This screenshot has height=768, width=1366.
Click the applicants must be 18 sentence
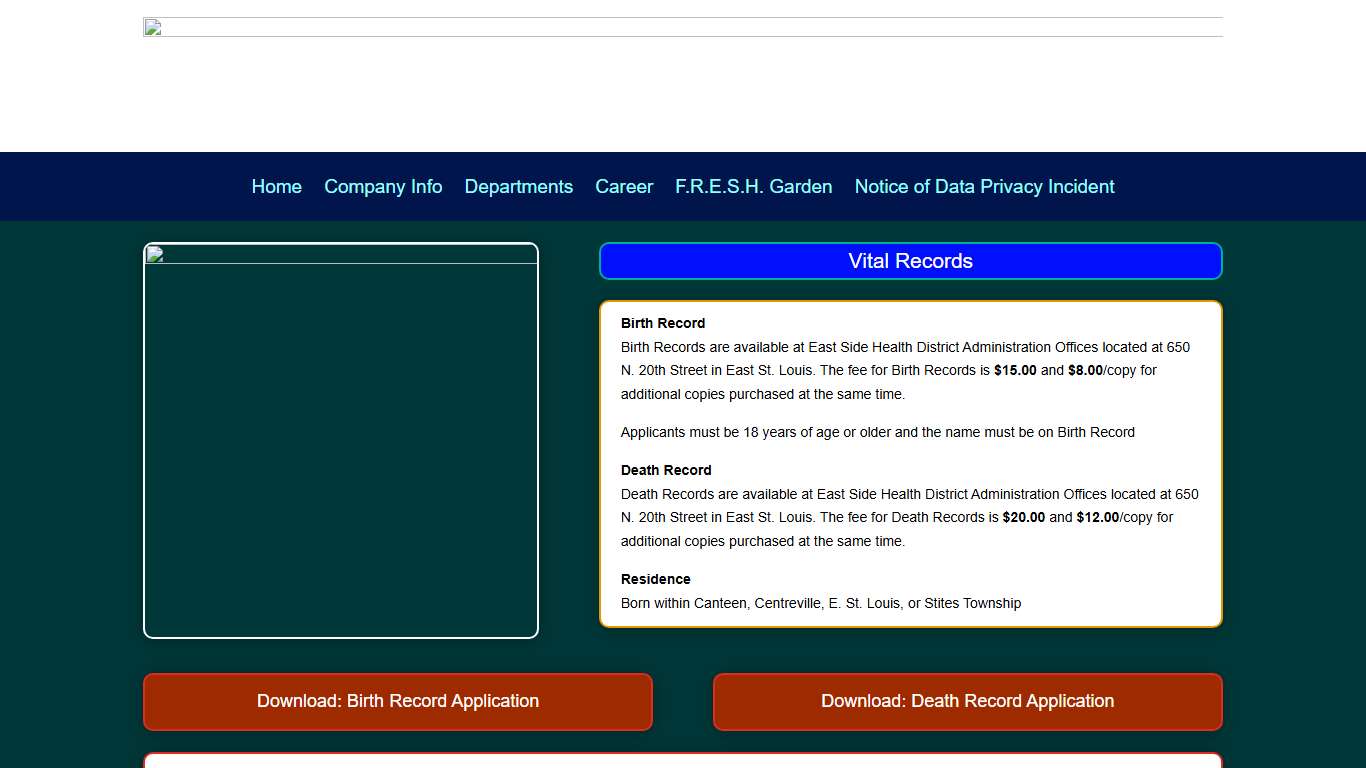coord(877,432)
